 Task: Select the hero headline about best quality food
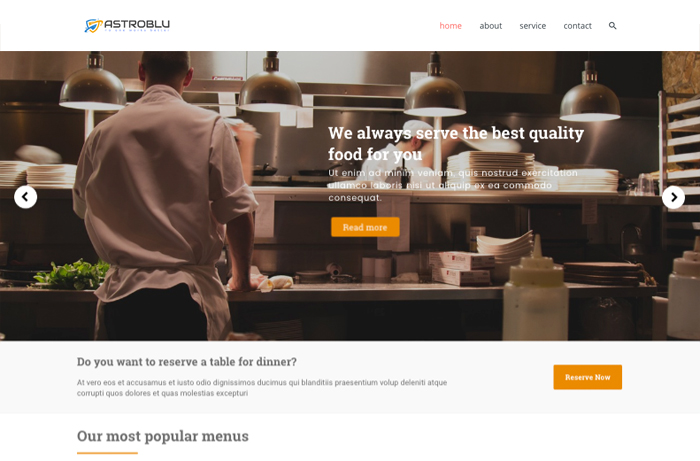pyautogui.click(x=456, y=144)
